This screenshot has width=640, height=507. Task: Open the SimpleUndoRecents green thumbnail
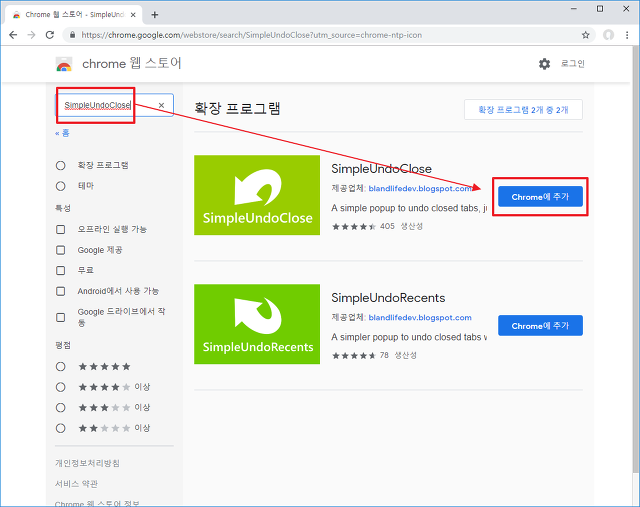pyautogui.click(x=257, y=324)
